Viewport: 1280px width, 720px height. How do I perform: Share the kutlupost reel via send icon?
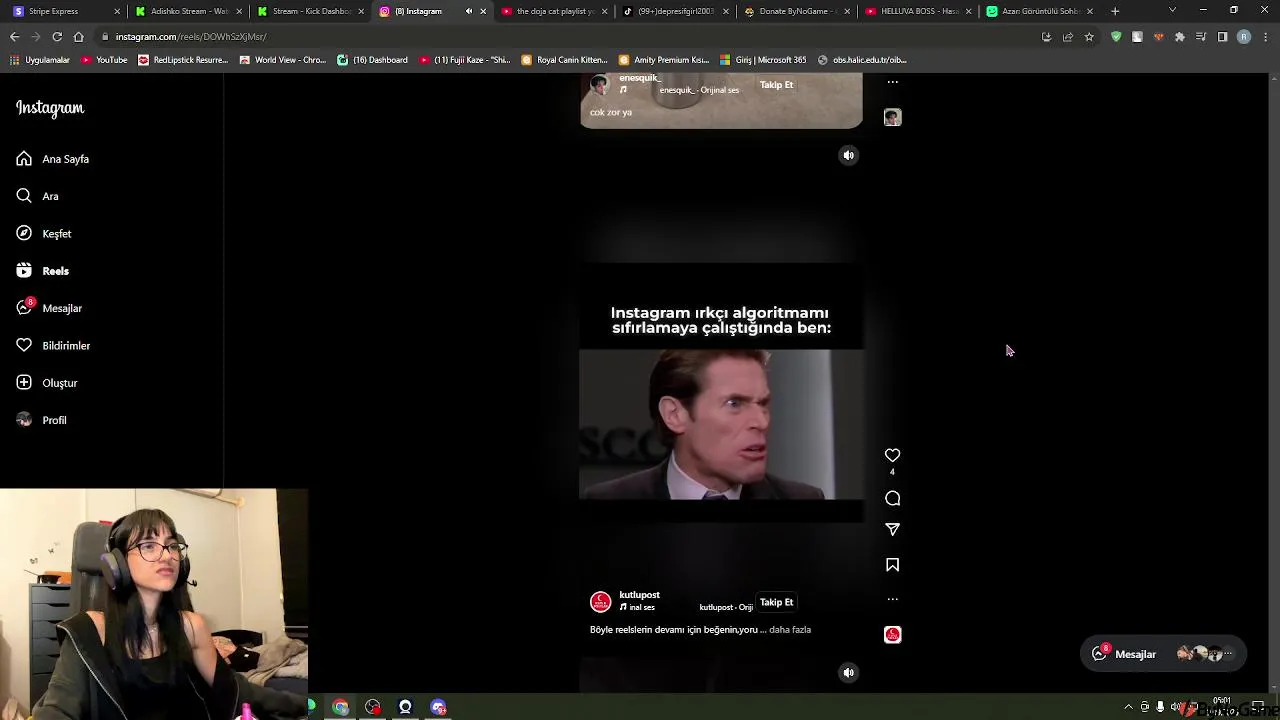point(892,529)
